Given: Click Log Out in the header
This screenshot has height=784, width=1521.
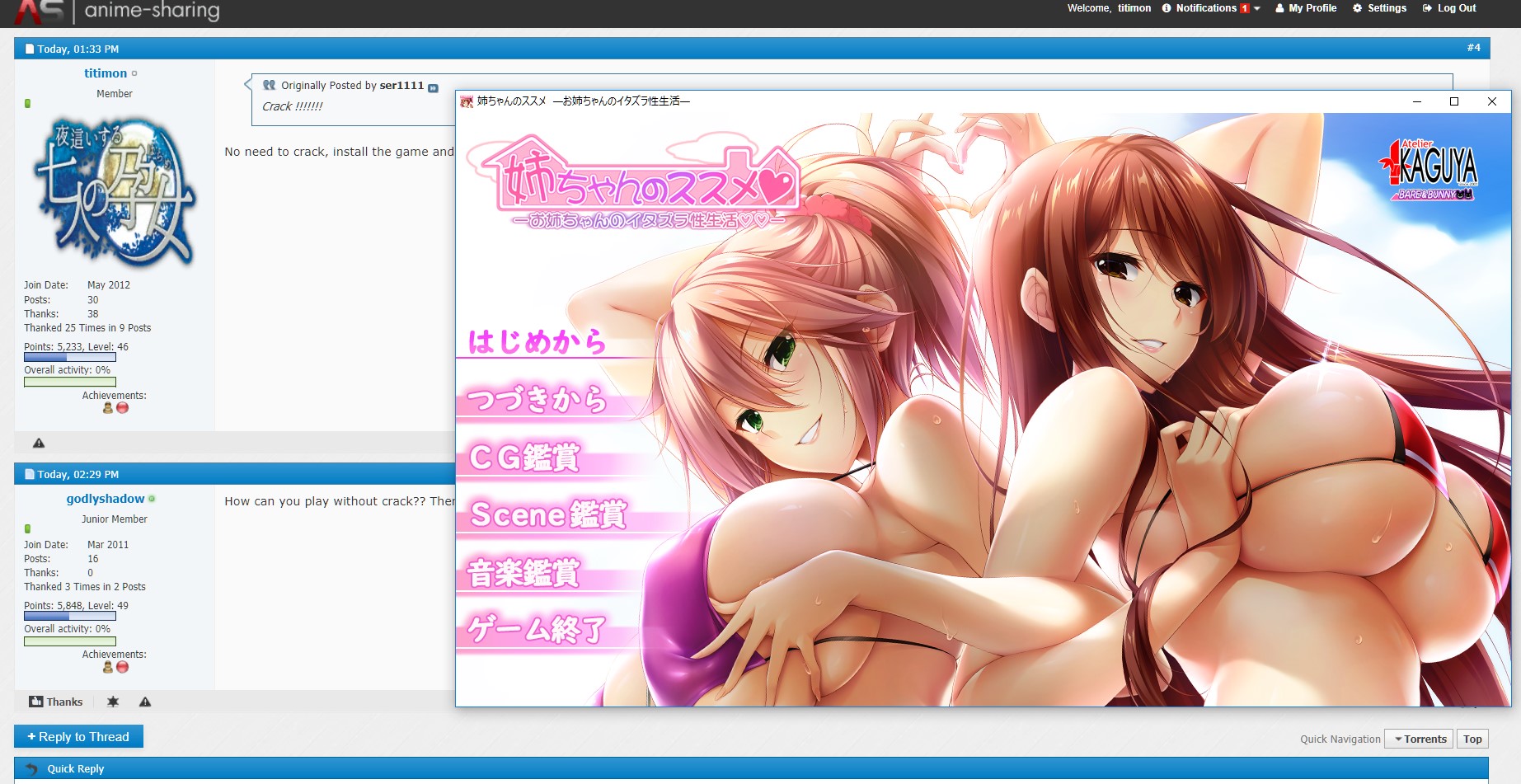Looking at the screenshot, I should [x=1449, y=8].
